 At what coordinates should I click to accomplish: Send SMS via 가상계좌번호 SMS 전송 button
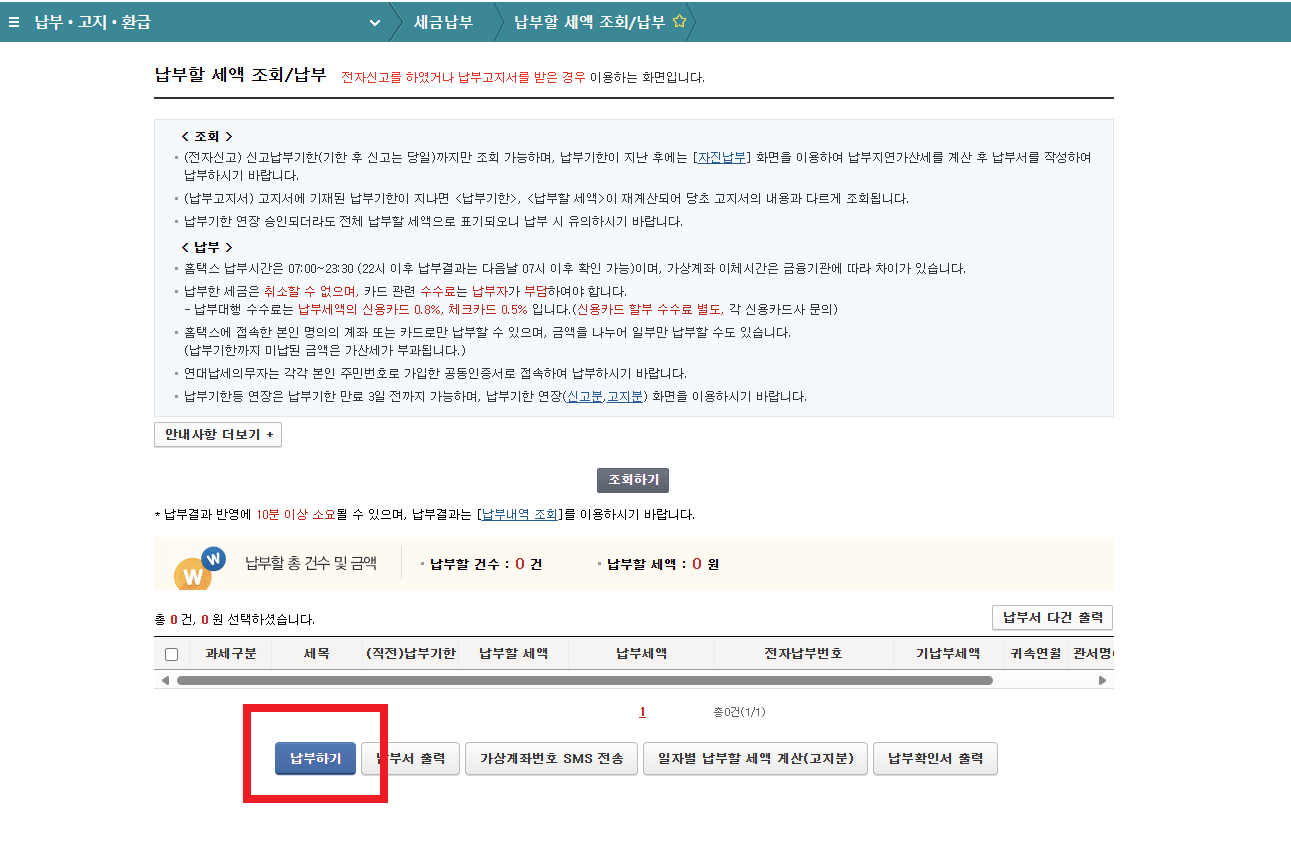[551, 758]
